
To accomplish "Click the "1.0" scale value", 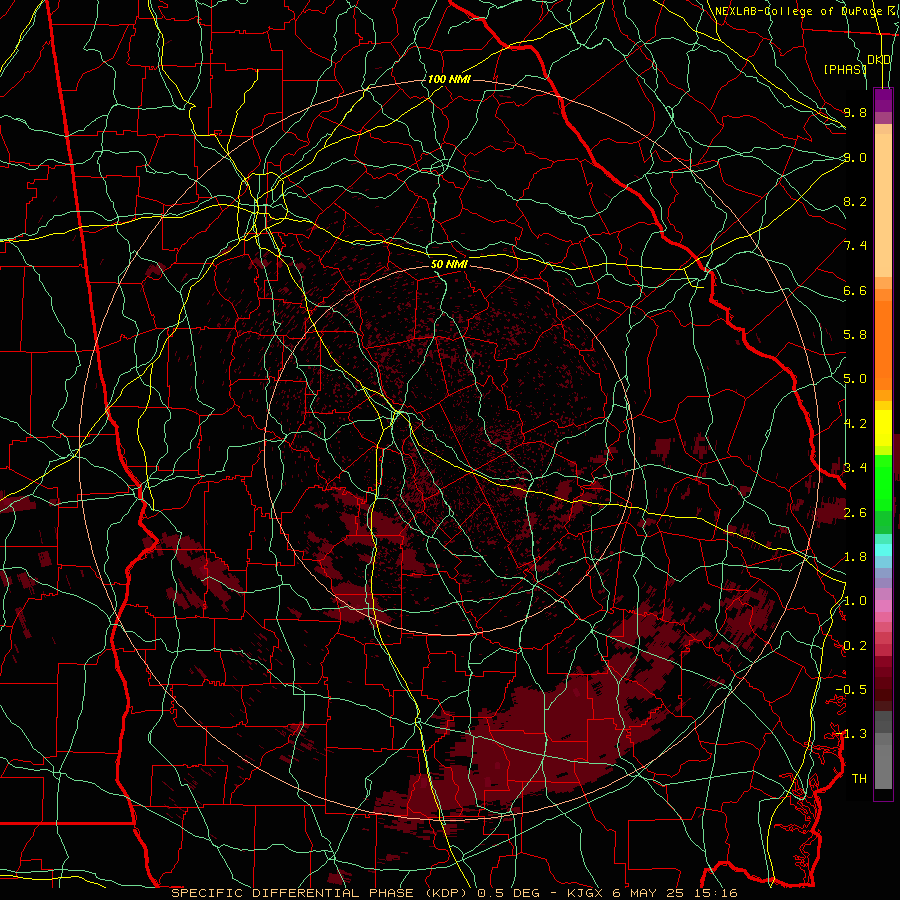I will coord(855,601).
